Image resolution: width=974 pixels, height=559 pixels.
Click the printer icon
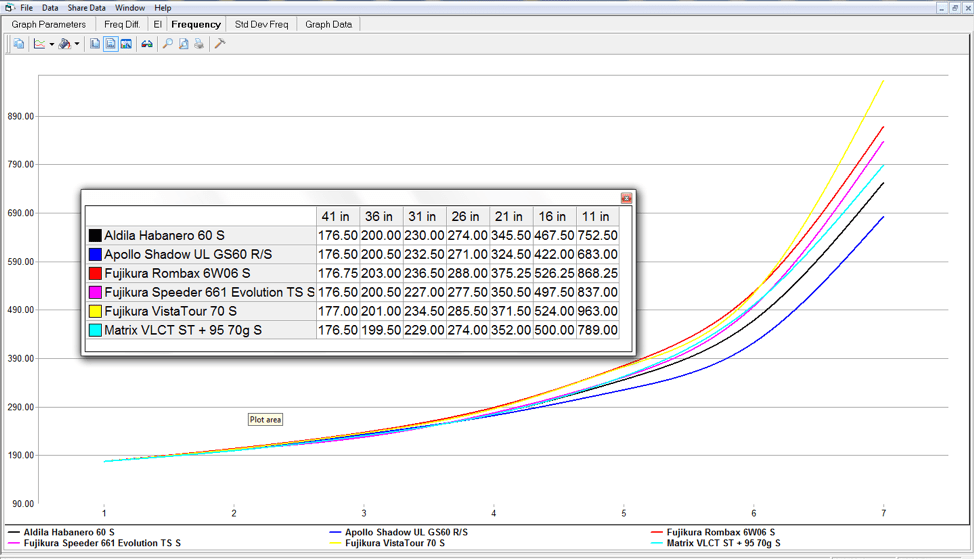tap(199, 44)
